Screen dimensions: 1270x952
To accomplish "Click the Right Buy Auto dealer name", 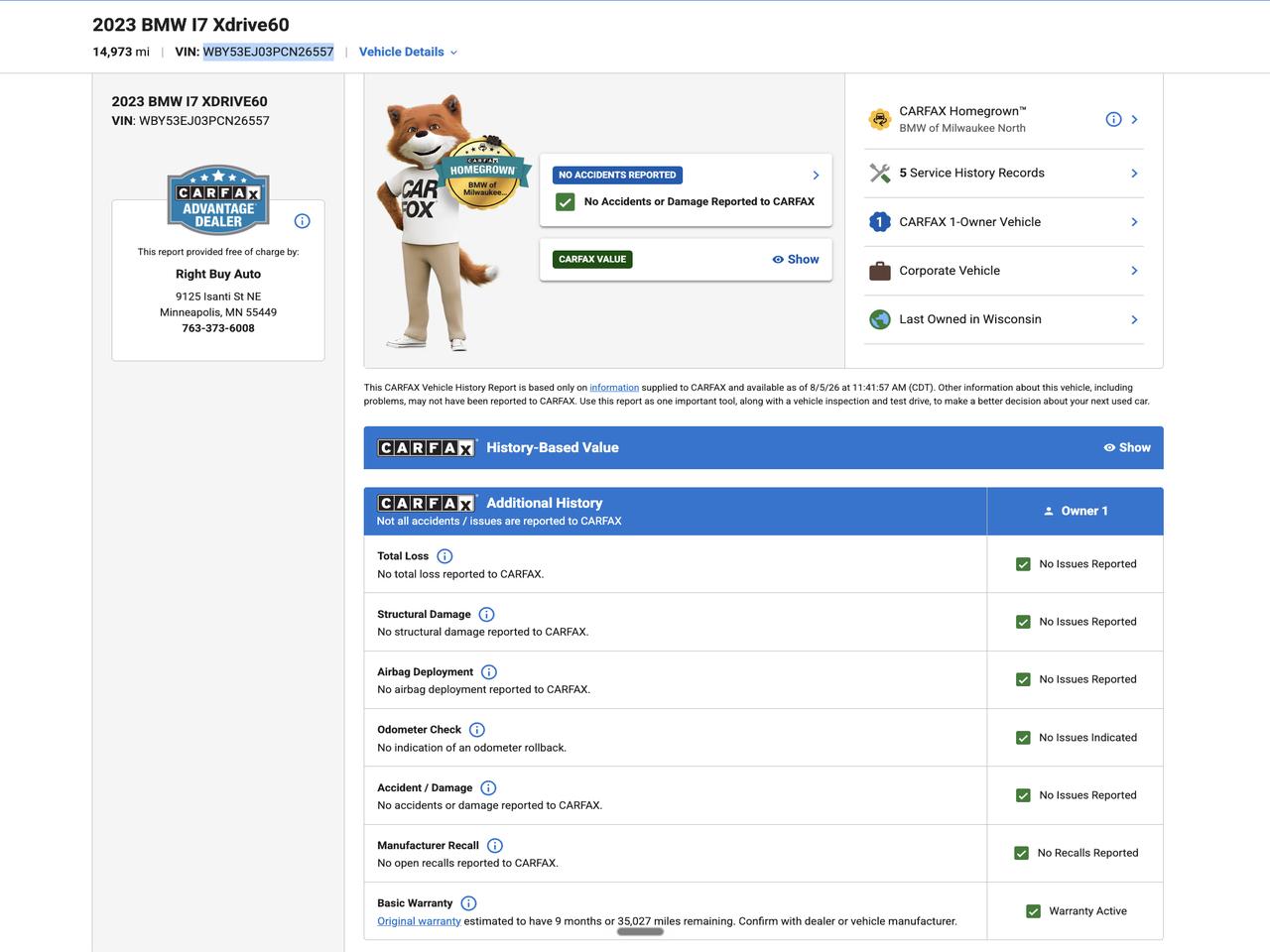I will coord(218,275).
